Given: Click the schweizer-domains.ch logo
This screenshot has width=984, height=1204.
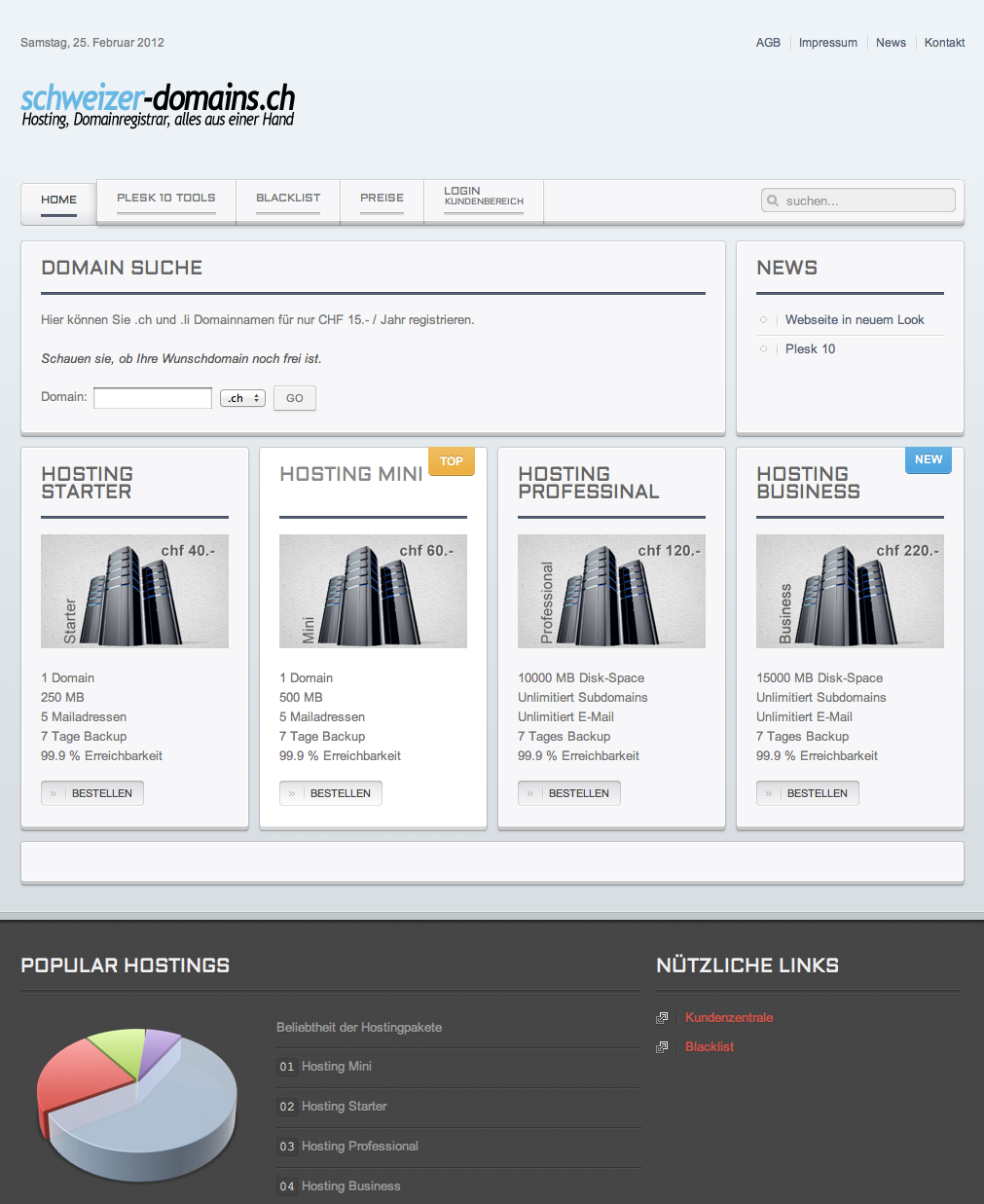Looking at the screenshot, I should 158,105.
